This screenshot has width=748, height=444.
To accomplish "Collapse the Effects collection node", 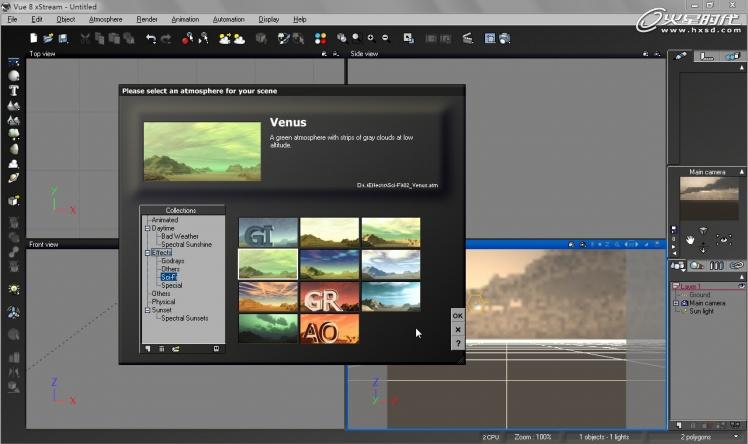I will (147, 253).
